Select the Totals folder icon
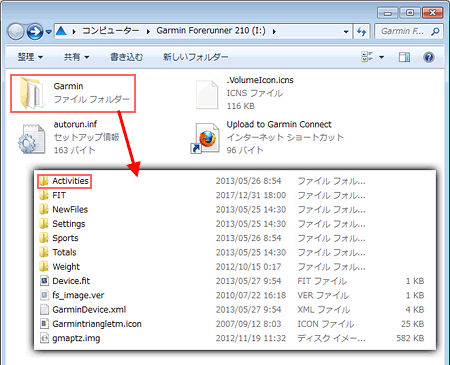 44,252
